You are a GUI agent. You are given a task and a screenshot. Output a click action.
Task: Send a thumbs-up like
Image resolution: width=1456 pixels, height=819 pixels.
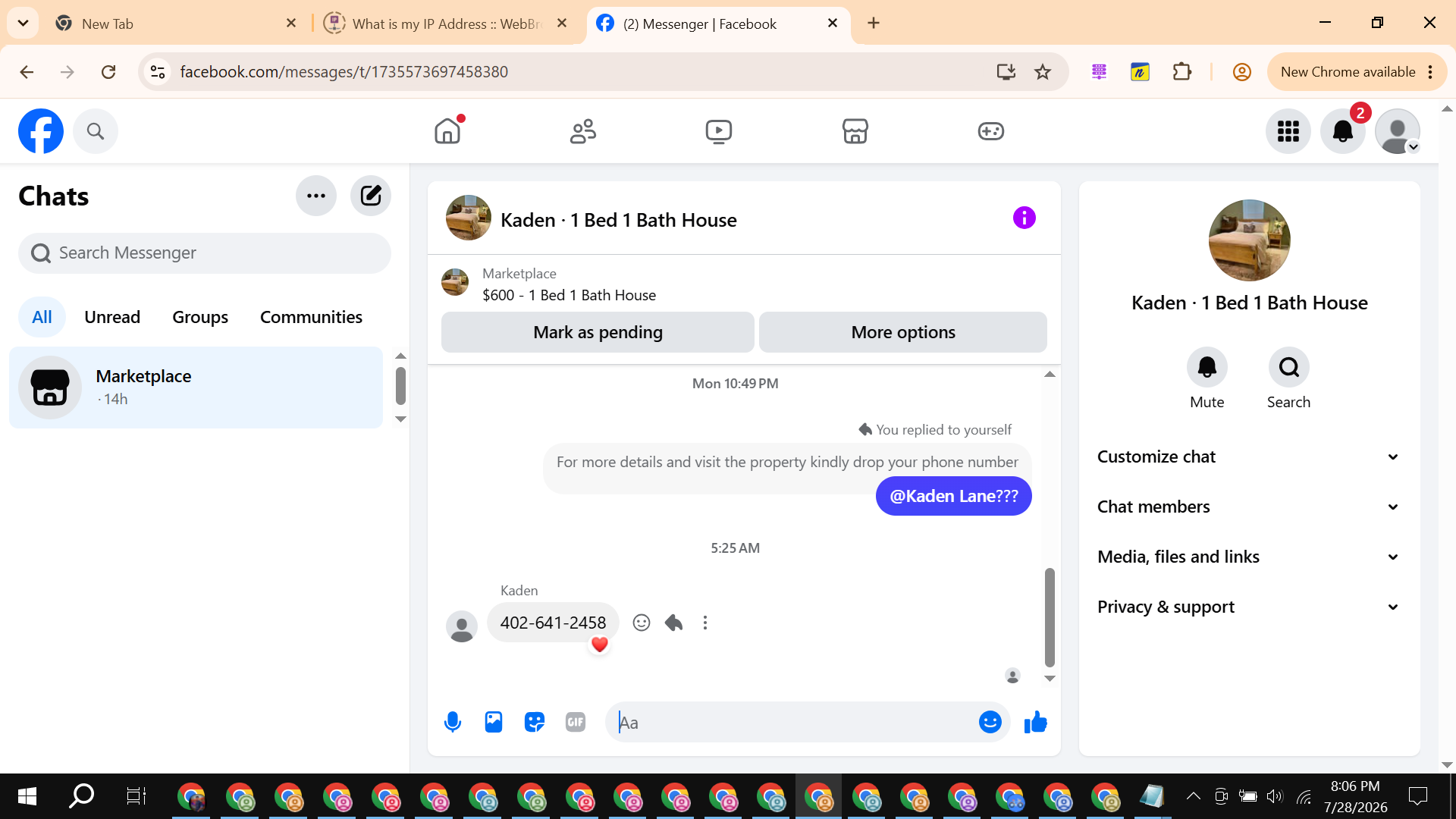tap(1036, 722)
